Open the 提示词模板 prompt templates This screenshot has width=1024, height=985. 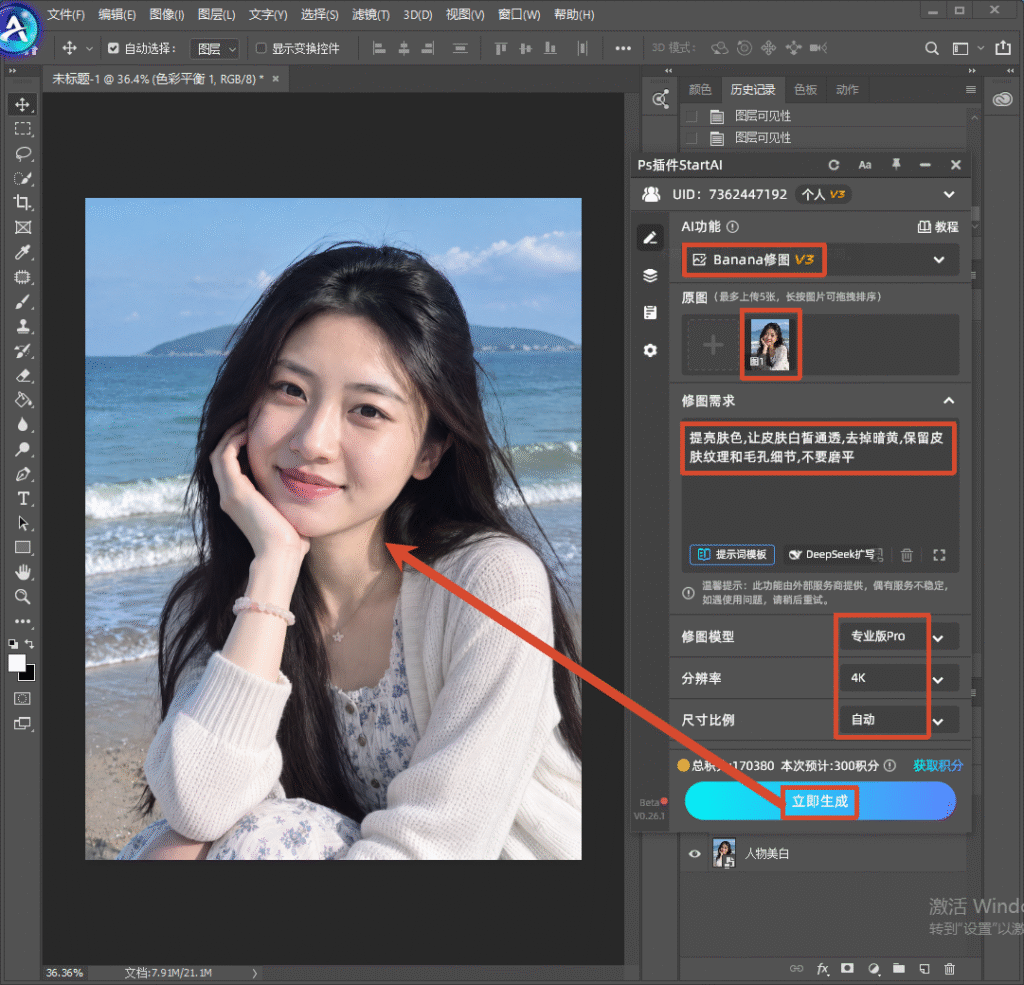tap(732, 555)
